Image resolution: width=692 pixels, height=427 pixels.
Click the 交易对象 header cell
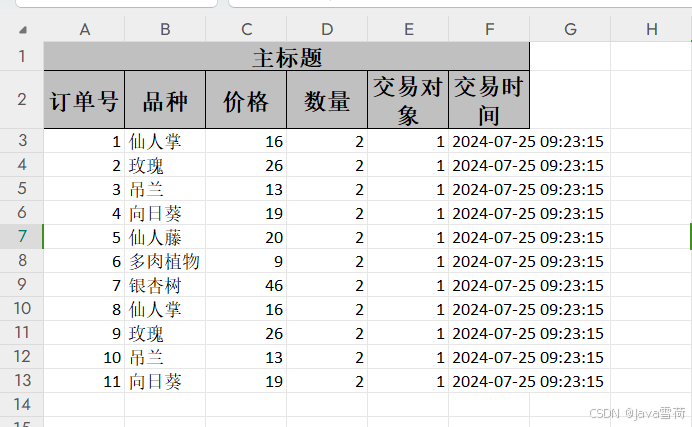coord(408,100)
